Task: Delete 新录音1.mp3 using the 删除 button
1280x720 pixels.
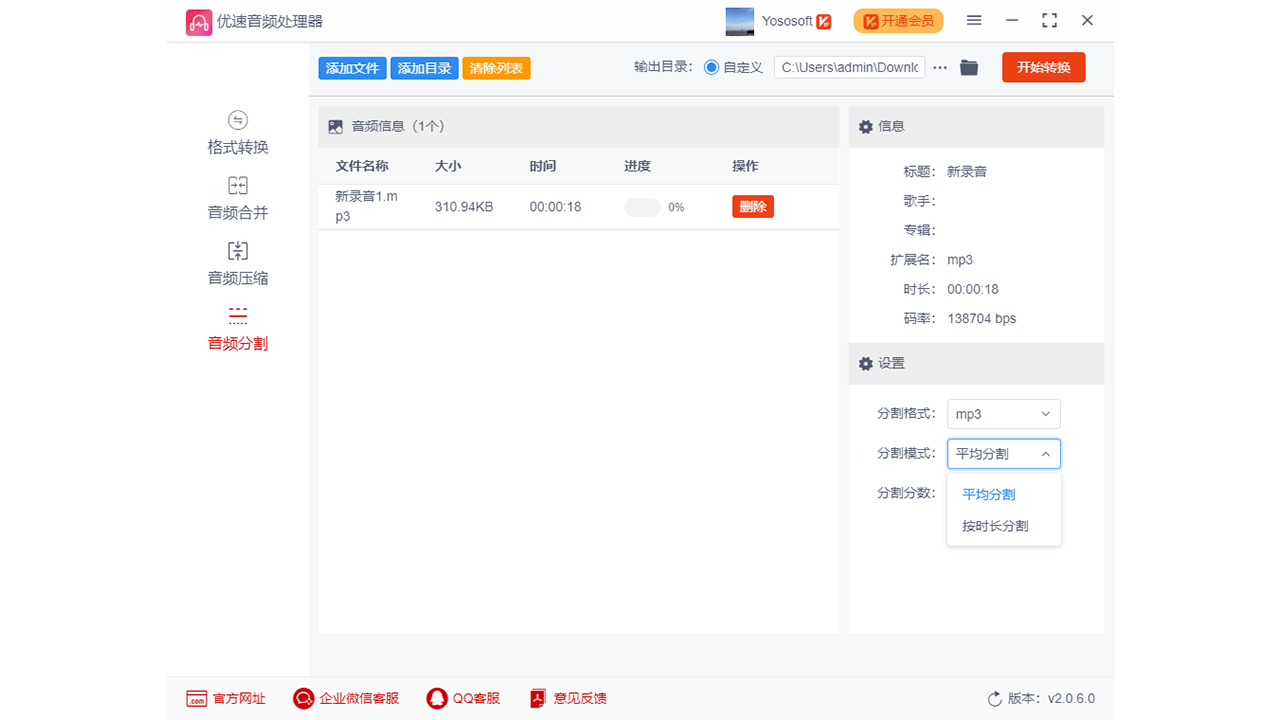Action: pos(752,207)
